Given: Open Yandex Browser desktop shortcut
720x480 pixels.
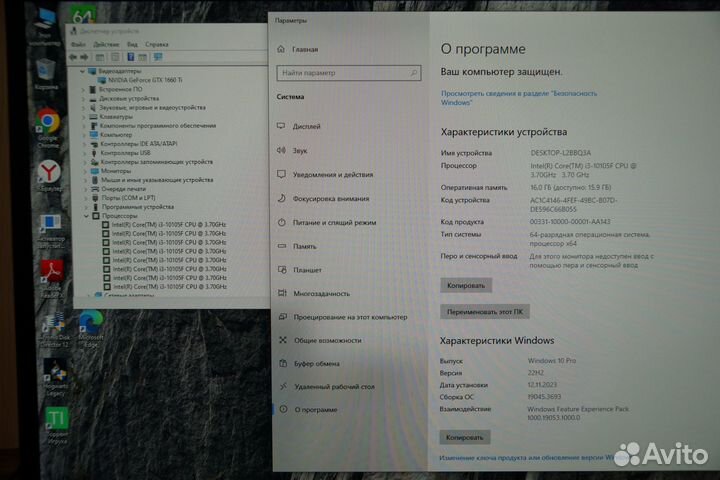Looking at the screenshot, I should (x=49, y=173).
